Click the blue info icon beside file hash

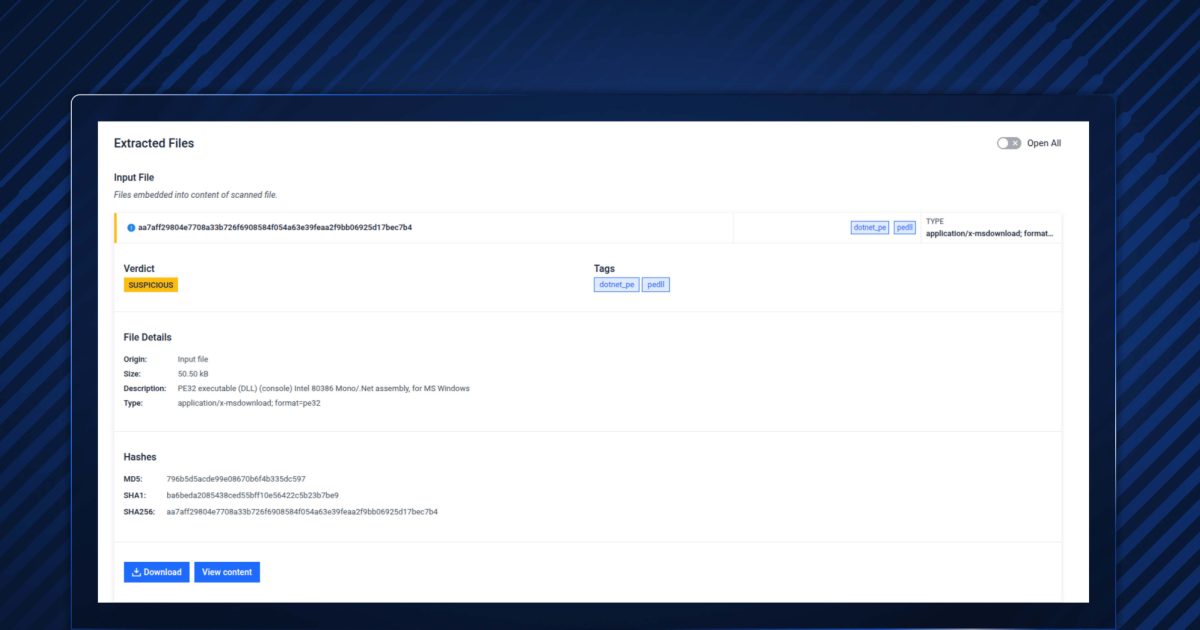[x=131, y=228]
